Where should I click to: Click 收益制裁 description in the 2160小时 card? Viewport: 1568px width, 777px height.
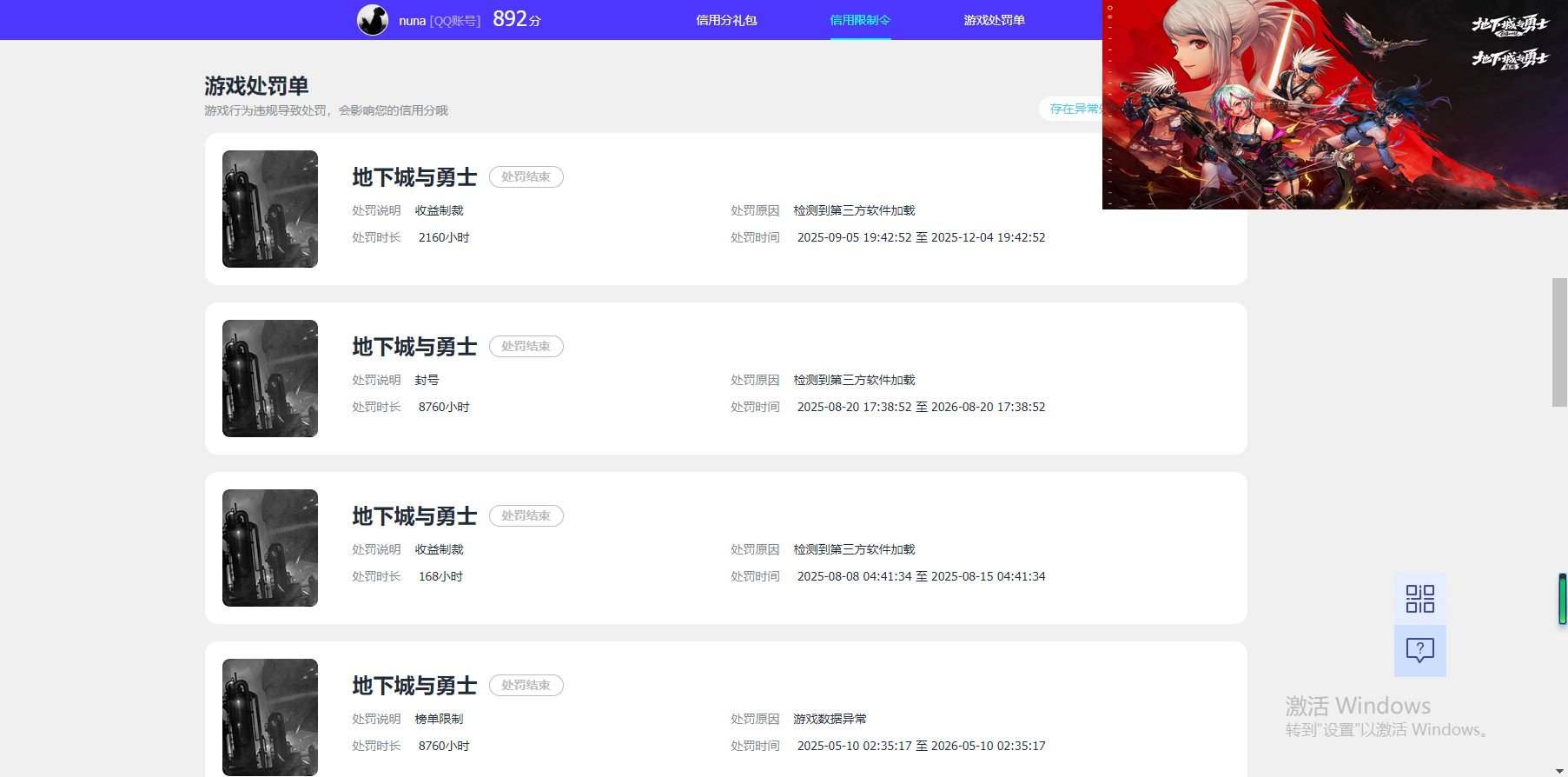439,210
